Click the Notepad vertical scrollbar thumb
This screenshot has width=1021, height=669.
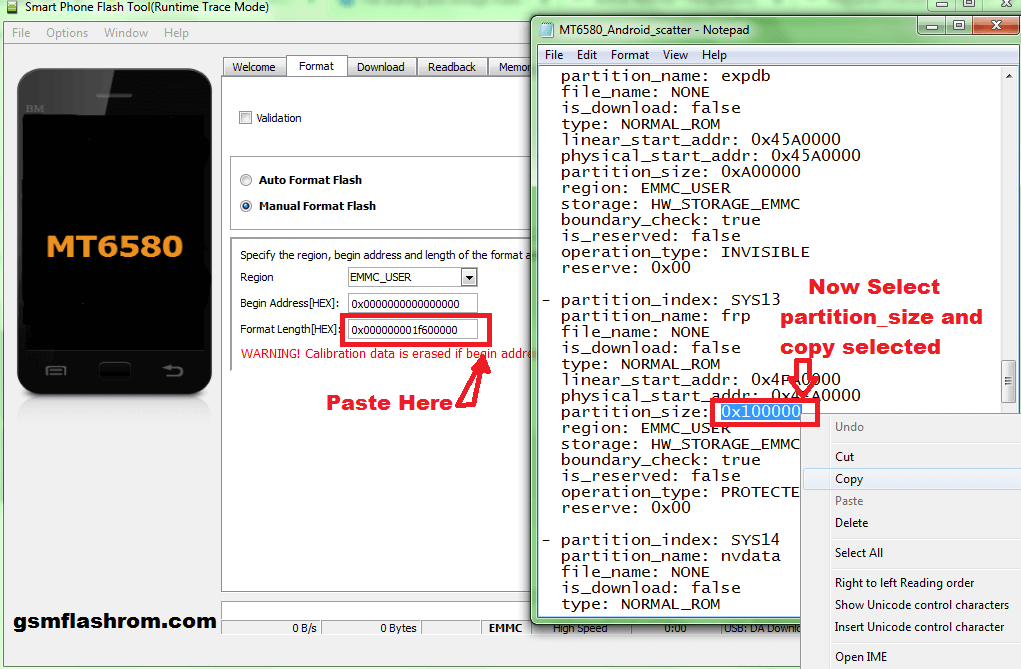click(x=1008, y=382)
